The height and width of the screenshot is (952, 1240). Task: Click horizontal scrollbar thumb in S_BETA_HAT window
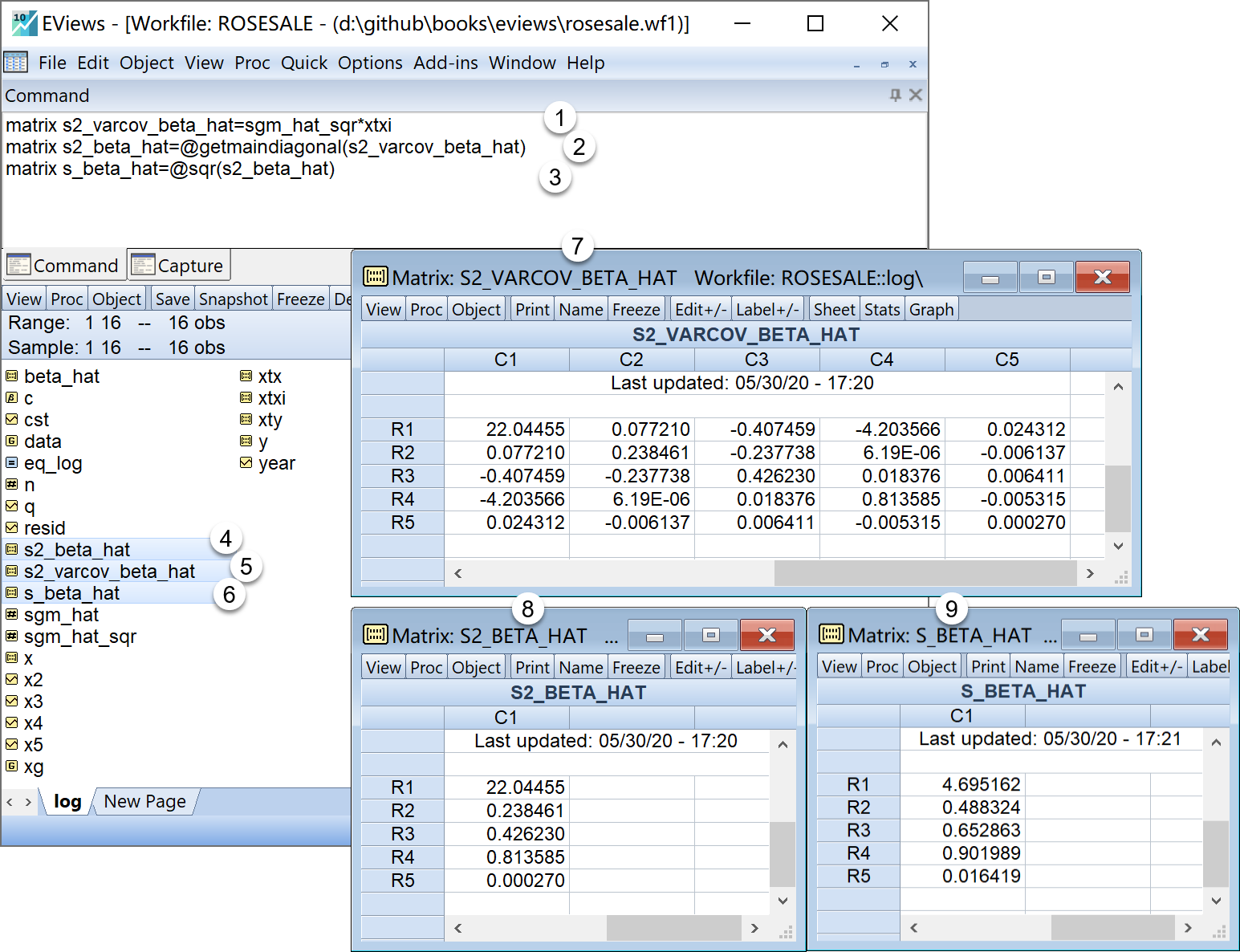pyautogui.click(x=1112, y=927)
